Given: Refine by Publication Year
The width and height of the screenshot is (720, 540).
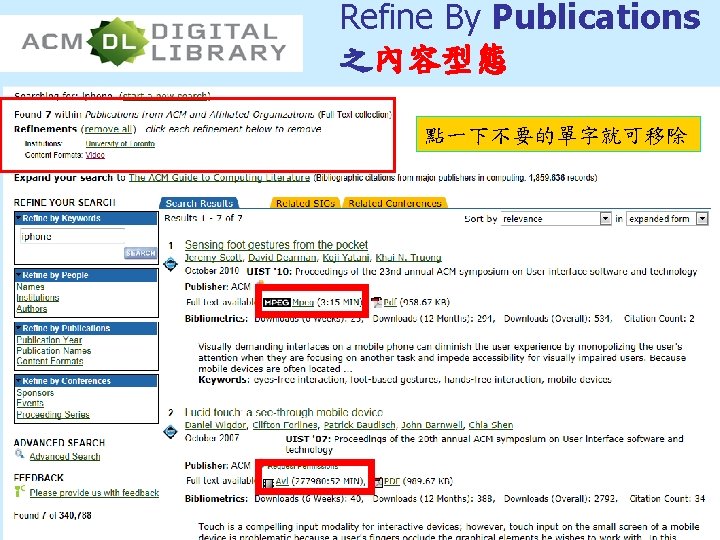Looking at the screenshot, I should click(x=49, y=340).
